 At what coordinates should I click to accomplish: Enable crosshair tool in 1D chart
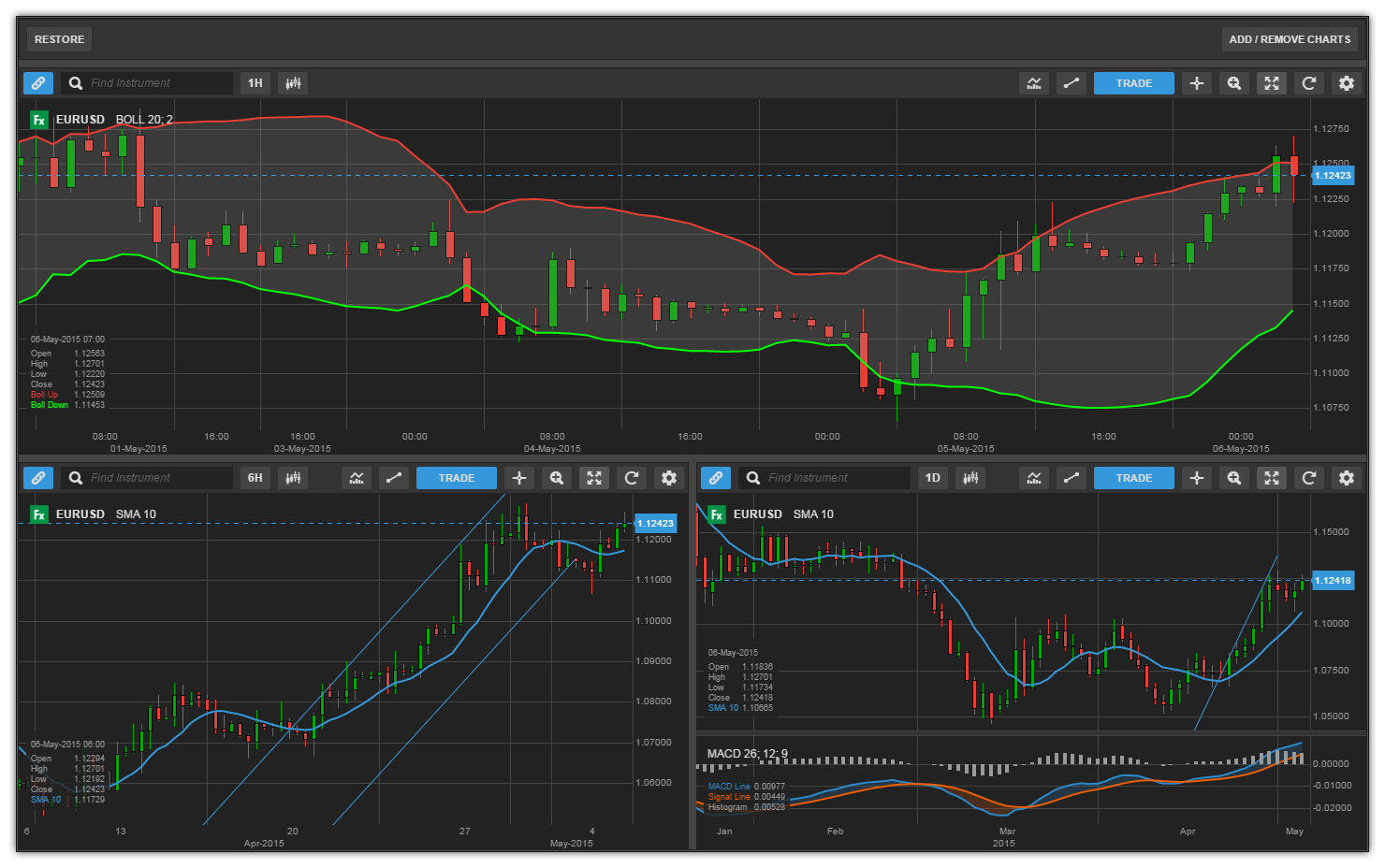(1197, 478)
